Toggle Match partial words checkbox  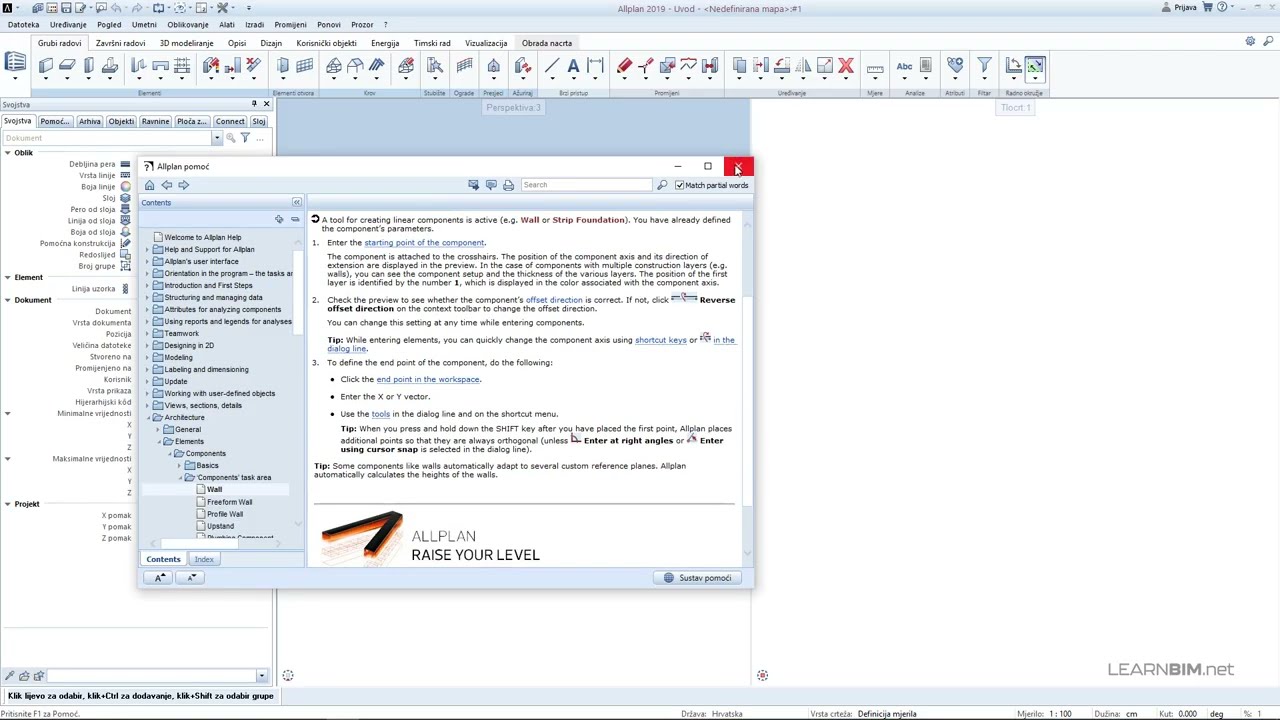[680, 185]
